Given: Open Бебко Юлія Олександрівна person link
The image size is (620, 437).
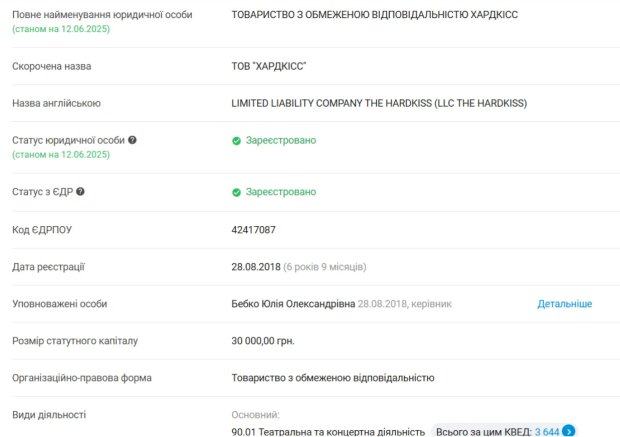Looking at the screenshot, I should click(292, 303).
